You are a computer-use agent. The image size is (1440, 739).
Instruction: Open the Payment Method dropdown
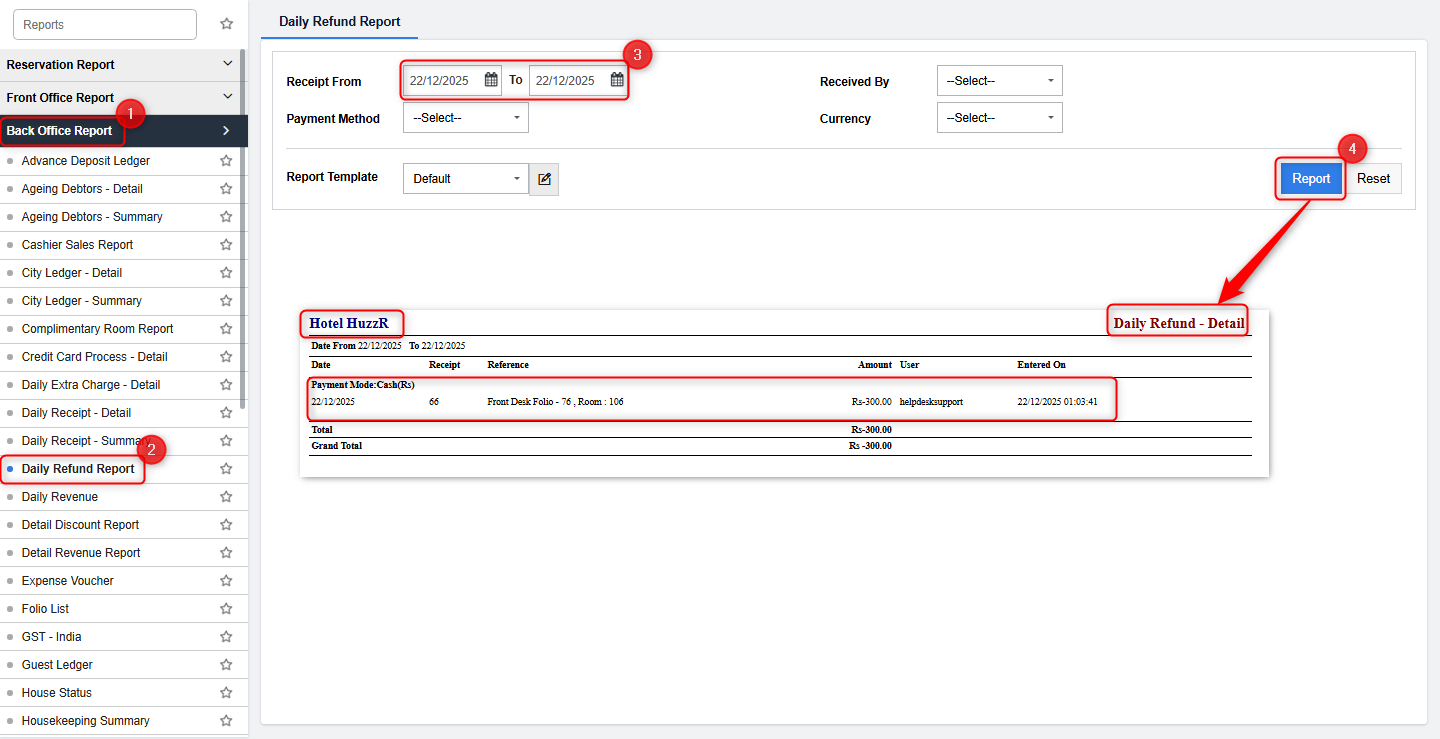pos(466,118)
